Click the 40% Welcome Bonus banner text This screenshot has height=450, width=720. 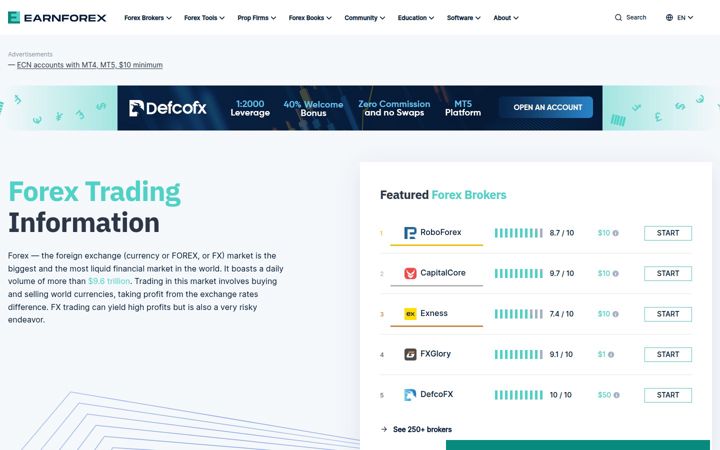[313, 108]
